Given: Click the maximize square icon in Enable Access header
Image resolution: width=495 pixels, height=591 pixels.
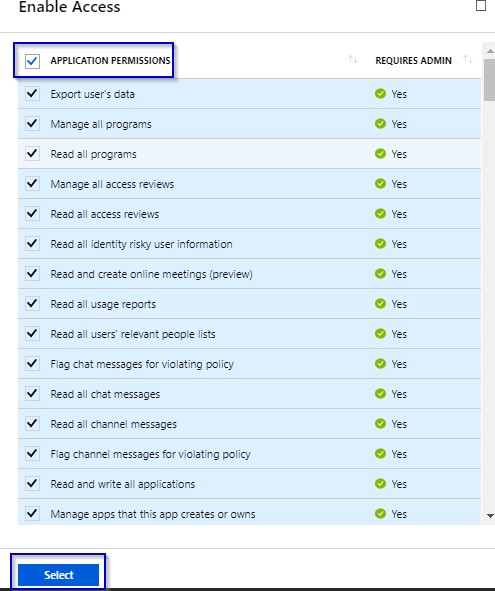Looking at the screenshot, I should [x=481, y=6].
